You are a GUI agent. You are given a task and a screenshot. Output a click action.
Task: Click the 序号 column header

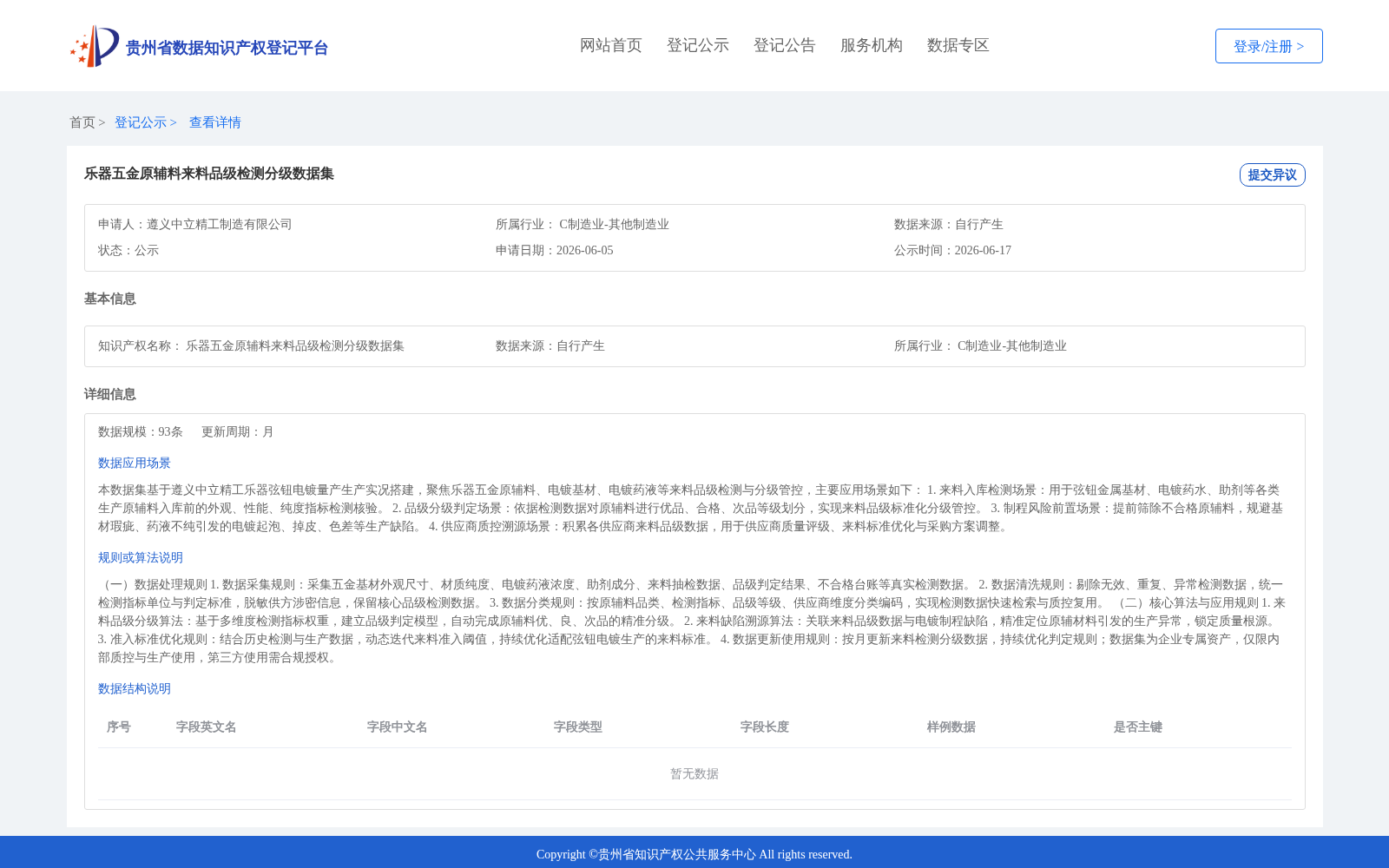[x=119, y=727]
